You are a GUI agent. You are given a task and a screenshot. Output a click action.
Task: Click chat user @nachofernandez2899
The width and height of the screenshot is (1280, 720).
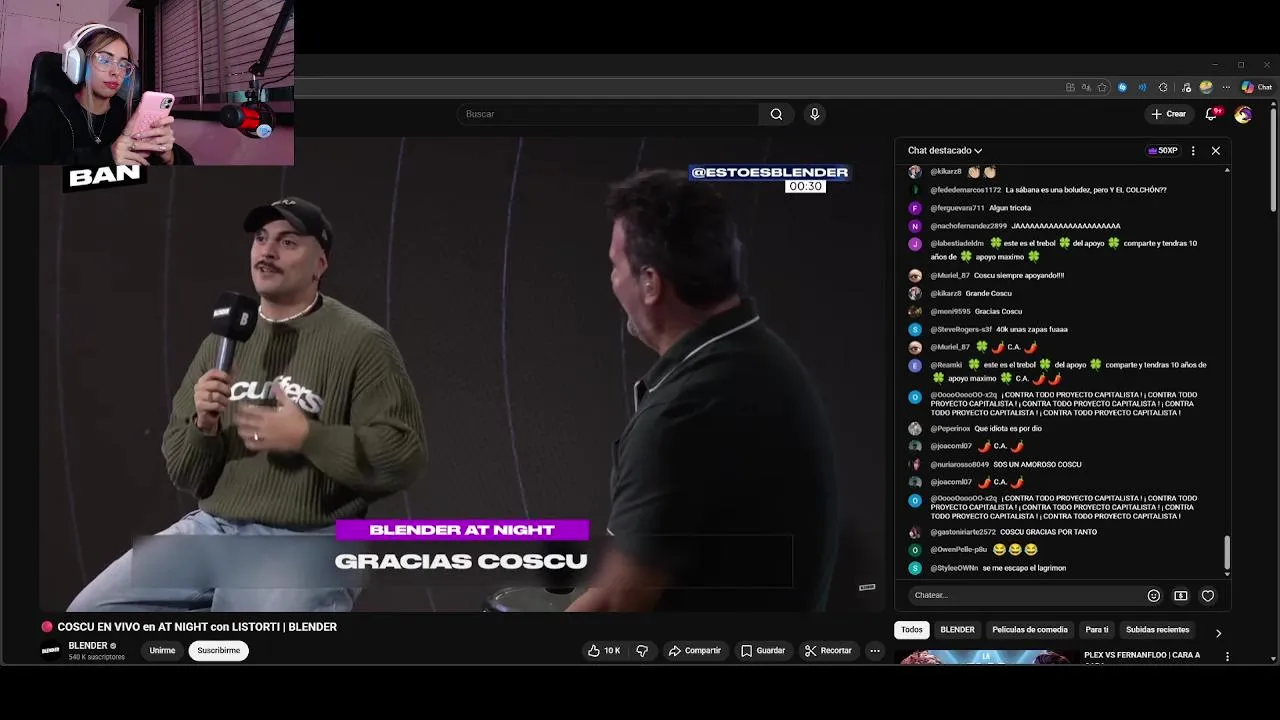click(968, 226)
